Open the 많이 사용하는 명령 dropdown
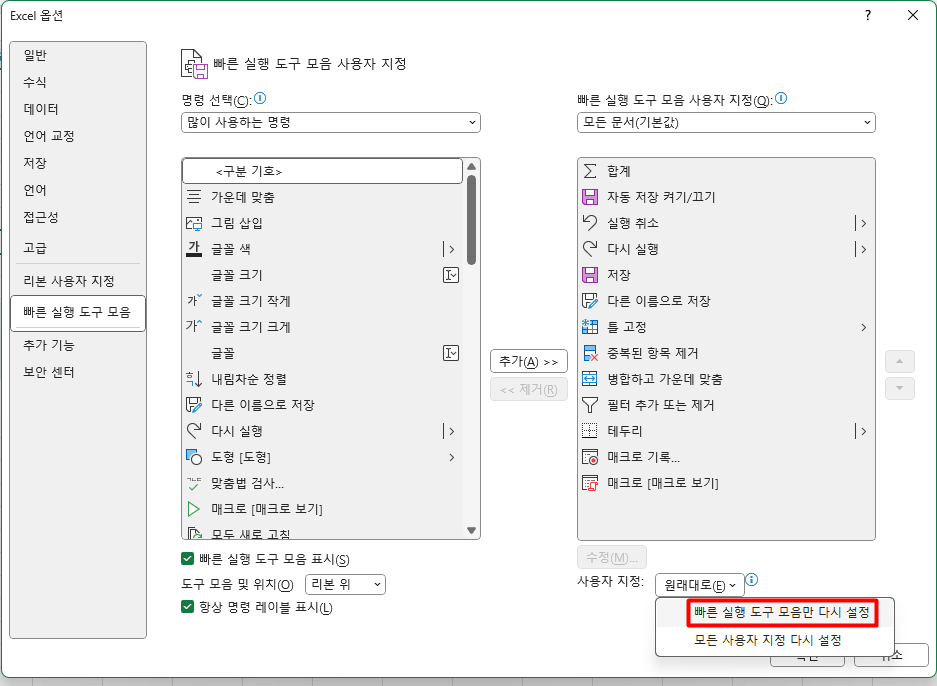 click(x=330, y=122)
